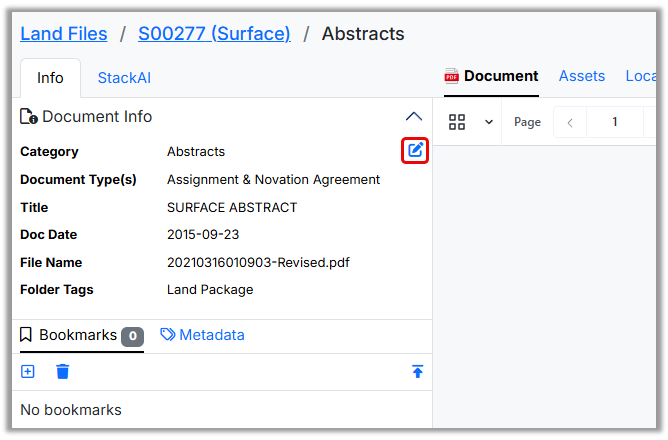668x440 pixels.
Task: Click the Bookmarks count badge
Action: coord(133,336)
